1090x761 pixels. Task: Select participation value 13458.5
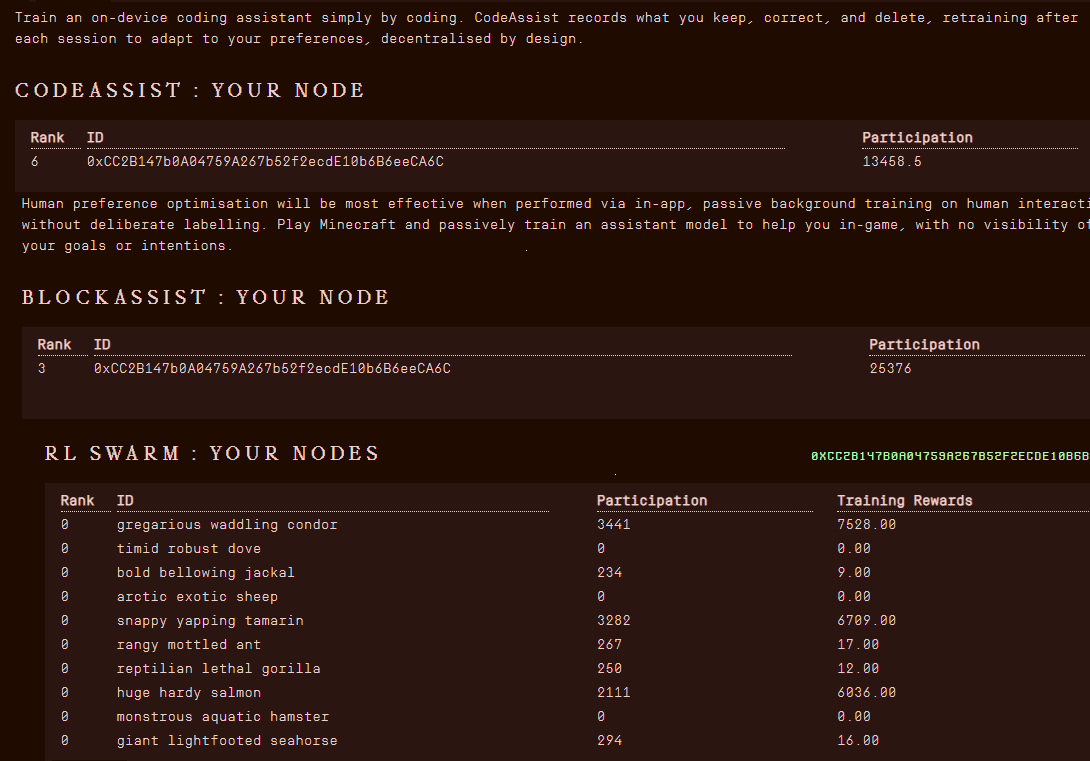pos(892,161)
